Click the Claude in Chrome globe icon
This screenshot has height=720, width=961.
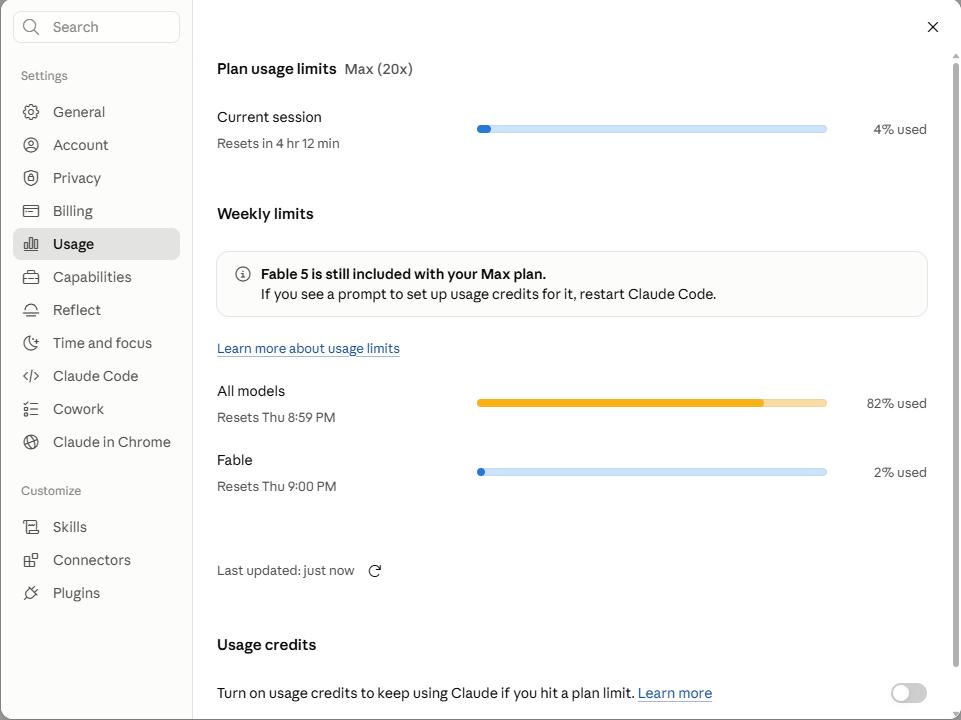coord(31,442)
